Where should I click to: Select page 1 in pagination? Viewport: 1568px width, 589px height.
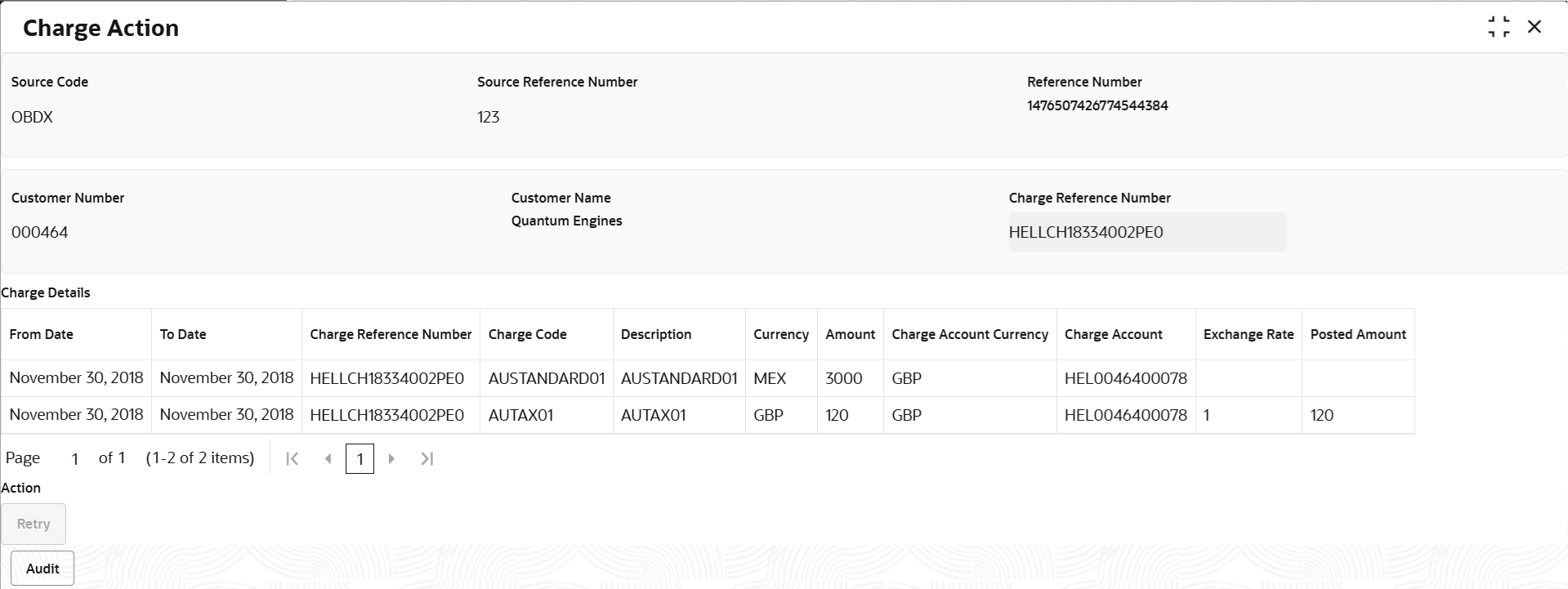pyautogui.click(x=360, y=459)
